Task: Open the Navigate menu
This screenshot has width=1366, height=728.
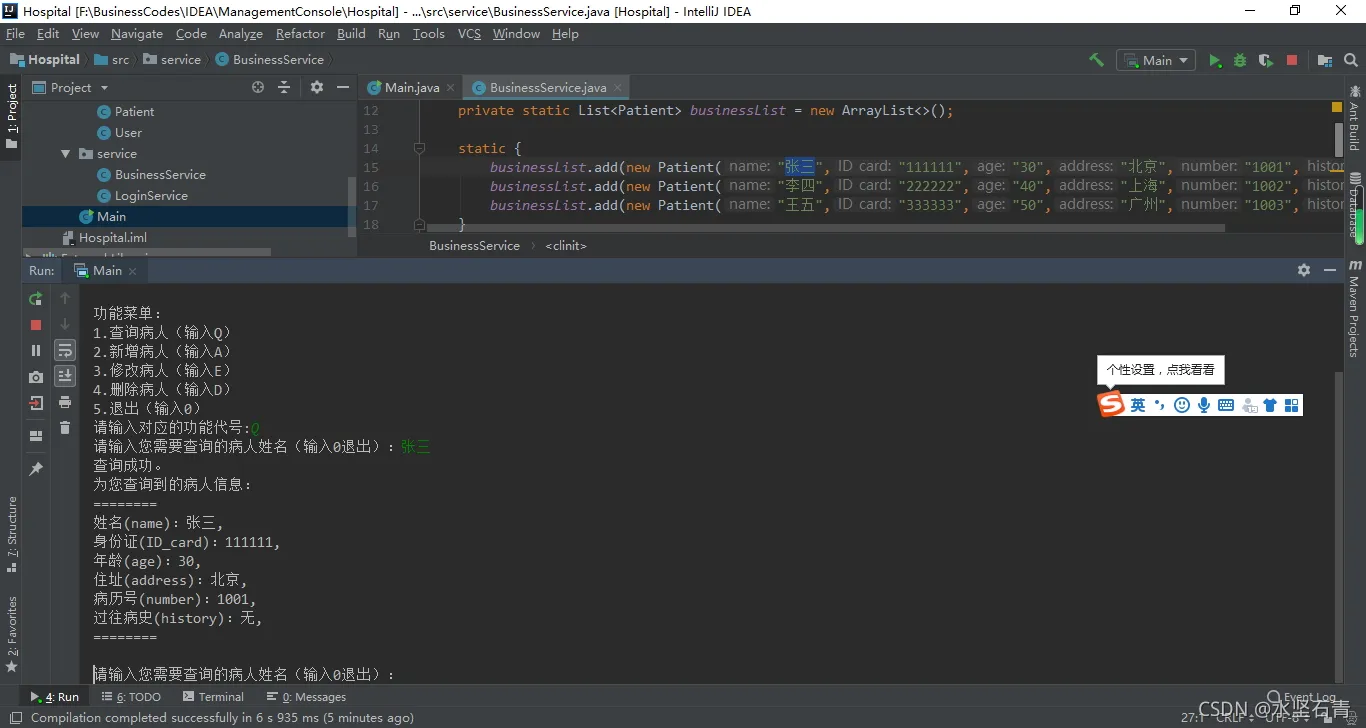Action: (x=136, y=34)
